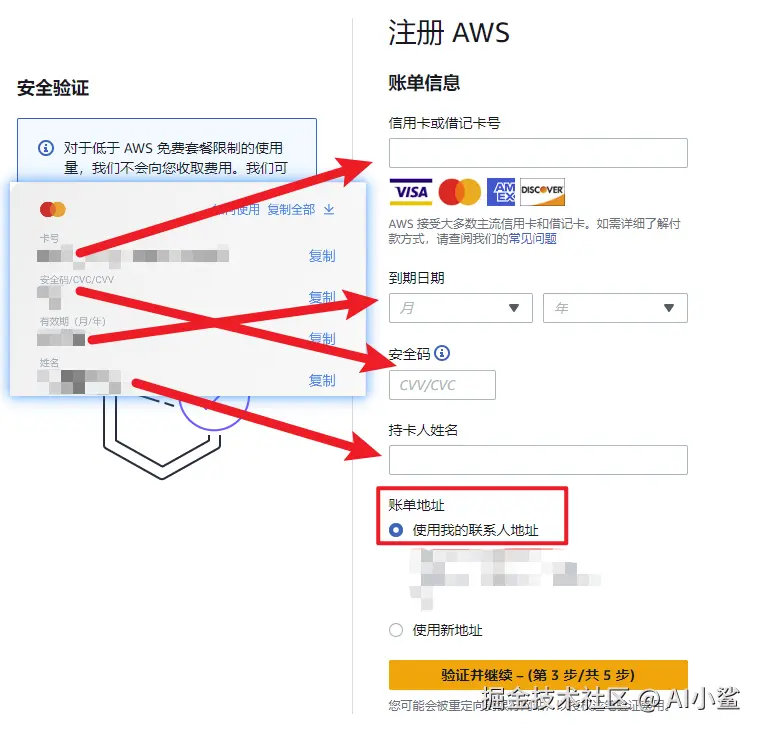
Task: Click the Mastercard icon in the card popup
Action: [52, 210]
